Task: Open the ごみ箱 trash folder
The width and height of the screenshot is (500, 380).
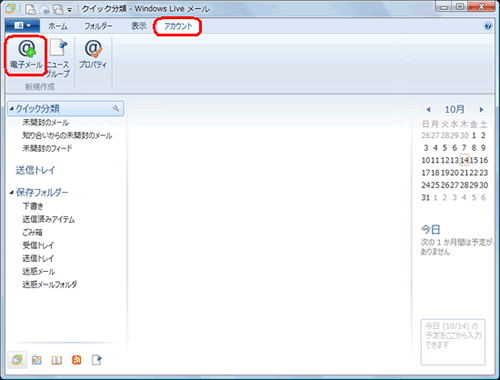Action: (x=32, y=232)
